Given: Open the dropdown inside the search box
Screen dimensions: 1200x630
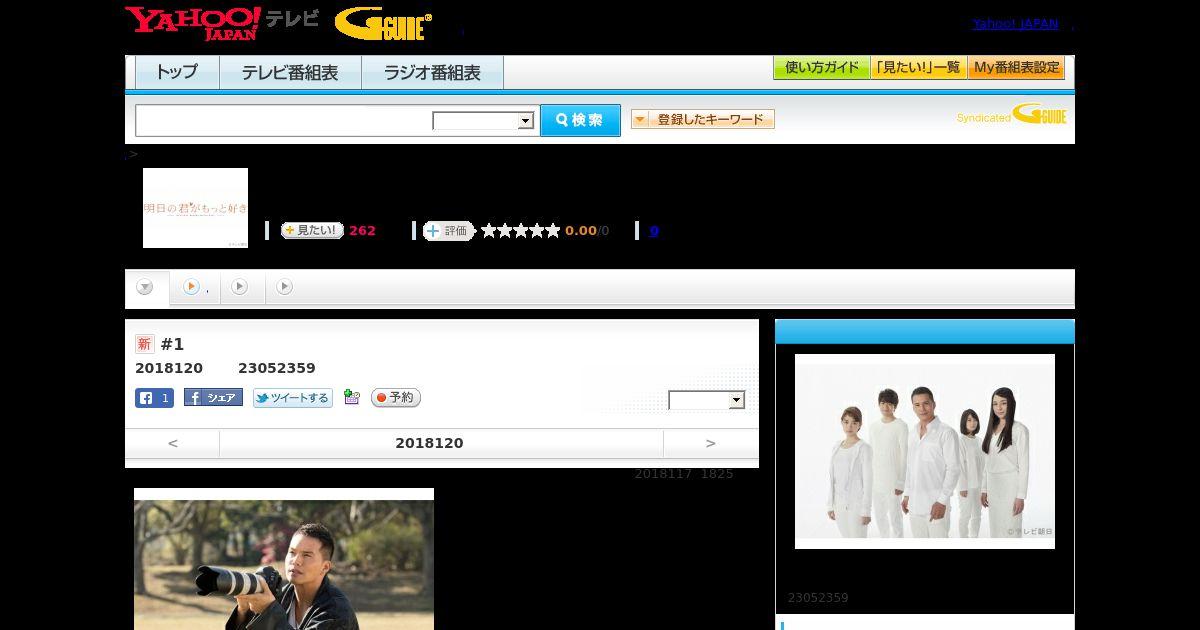Looking at the screenshot, I should point(483,121).
